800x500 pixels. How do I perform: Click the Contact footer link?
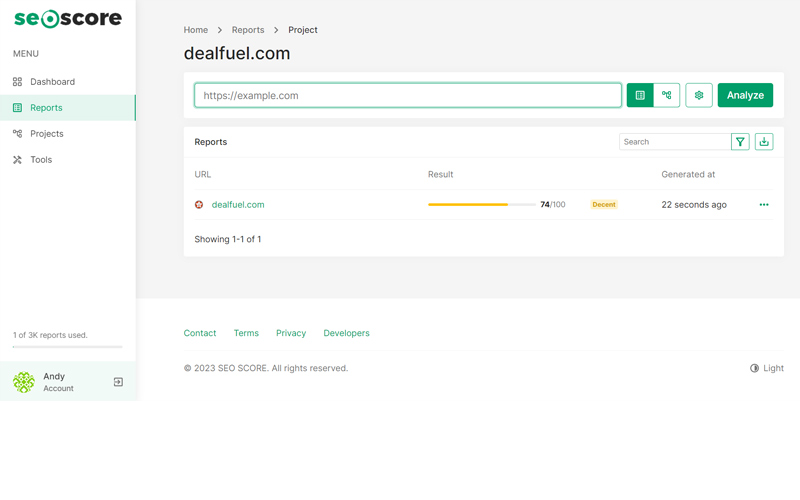200,333
